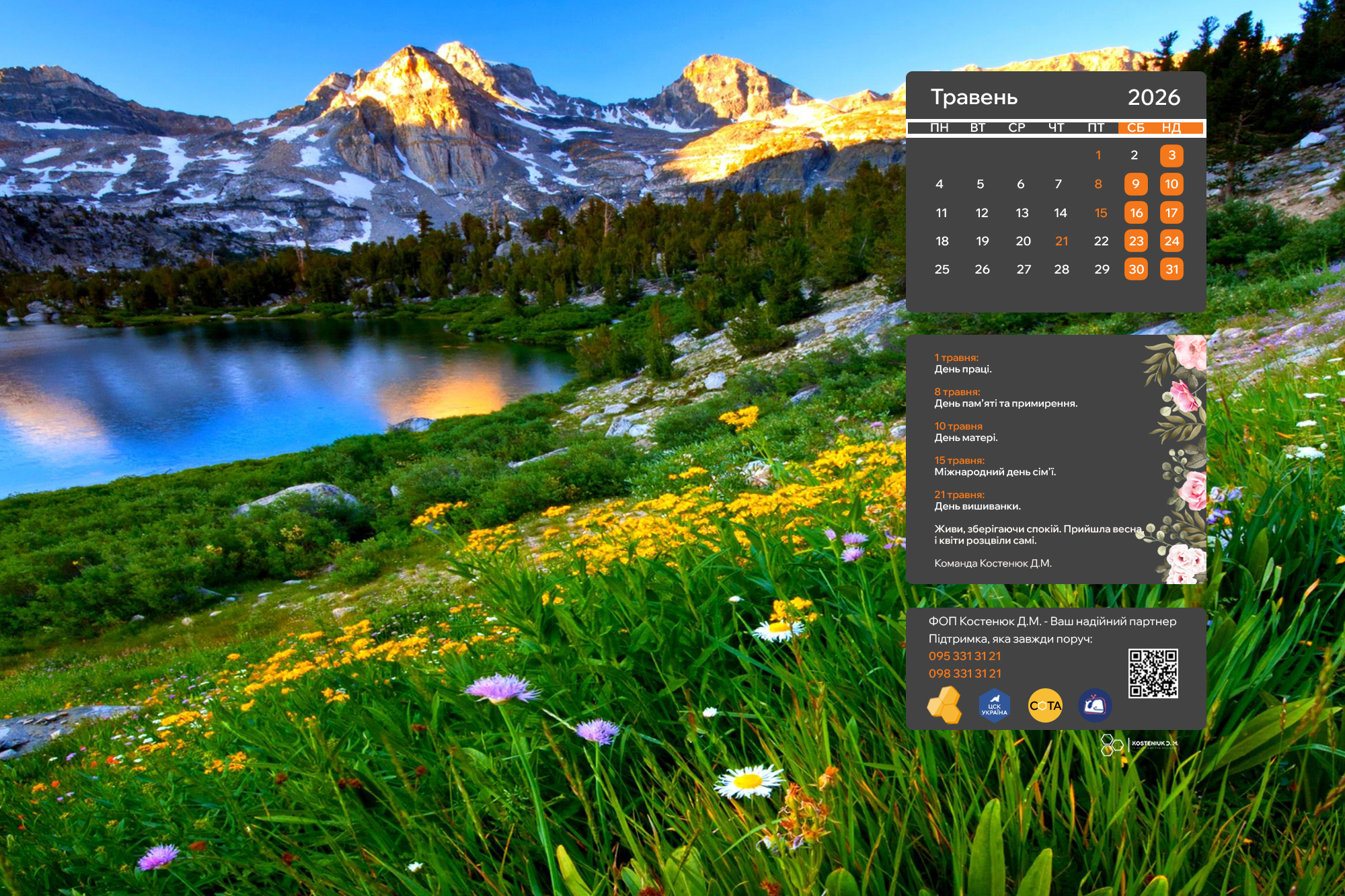The height and width of the screenshot is (896, 1345).
Task: Click the round yellow СОТА icon
Action: [1045, 706]
